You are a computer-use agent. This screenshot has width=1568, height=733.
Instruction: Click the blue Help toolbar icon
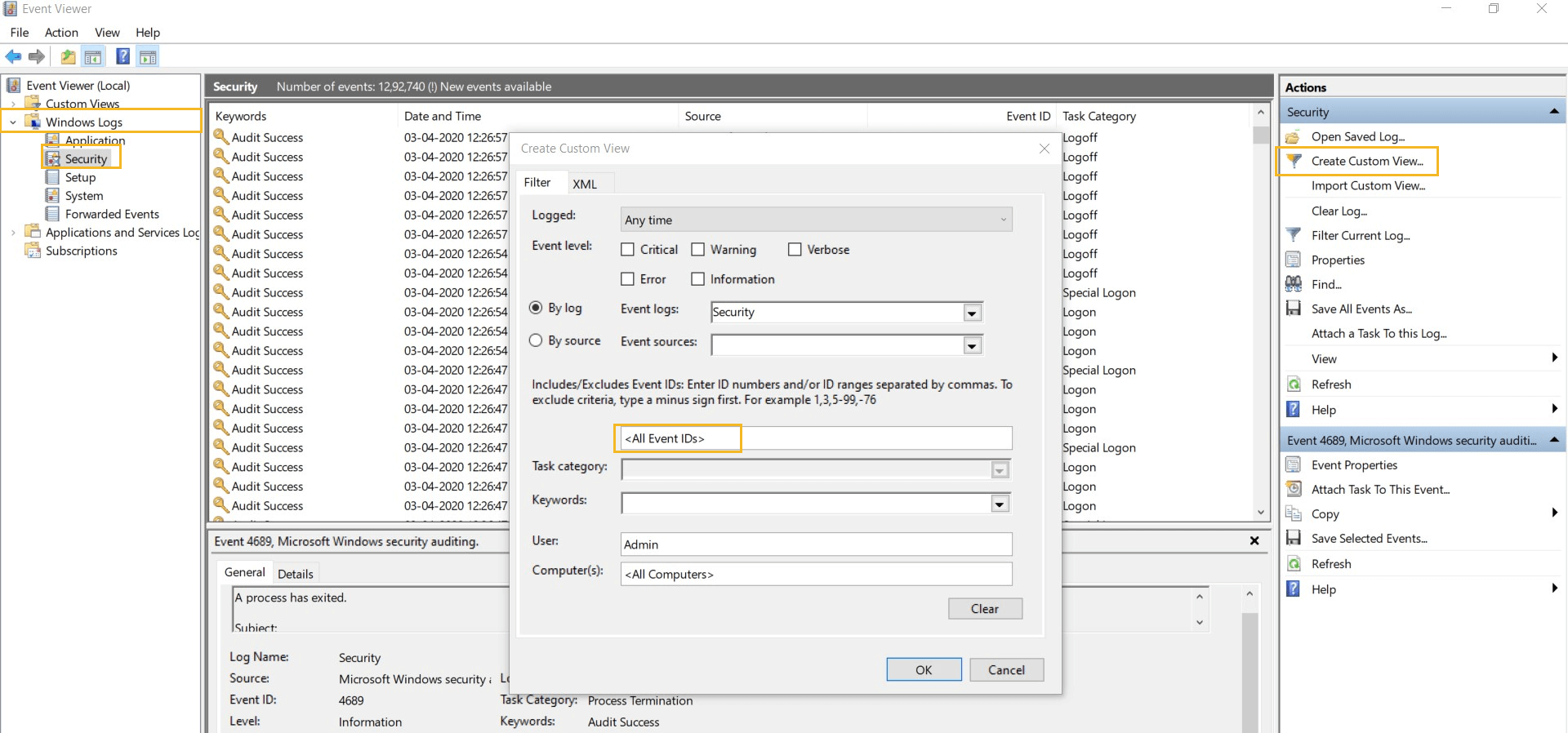[122, 56]
